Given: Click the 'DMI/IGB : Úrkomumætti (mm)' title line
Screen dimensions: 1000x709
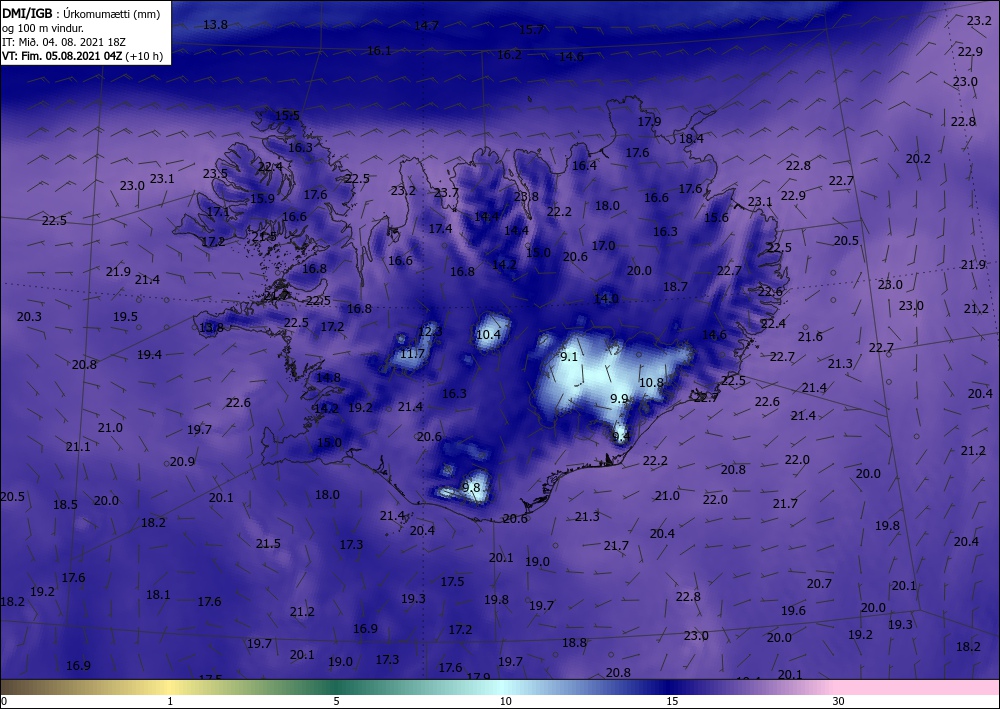Looking at the screenshot, I should coord(81,14).
